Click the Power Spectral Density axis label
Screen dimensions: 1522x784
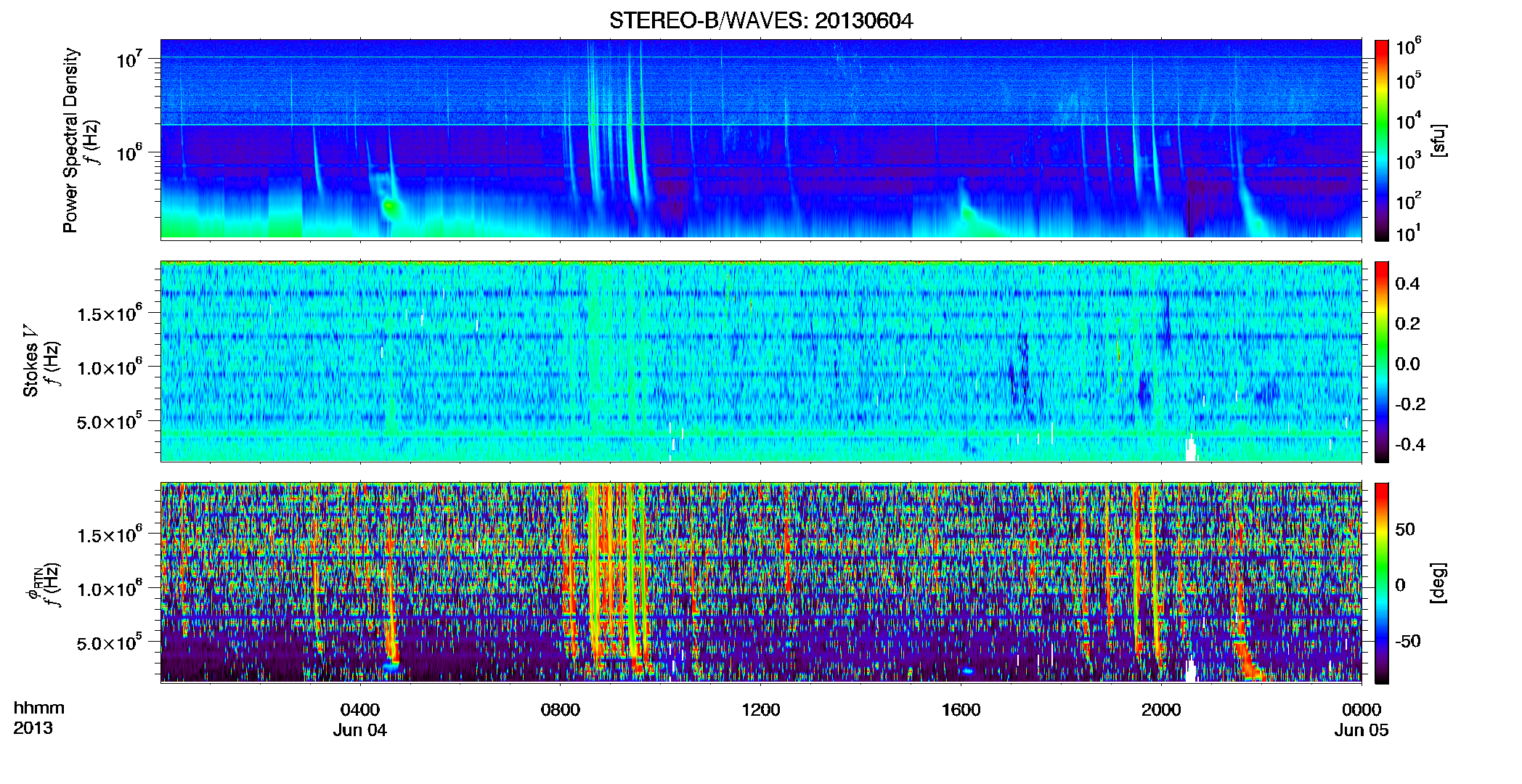point(70,141)
